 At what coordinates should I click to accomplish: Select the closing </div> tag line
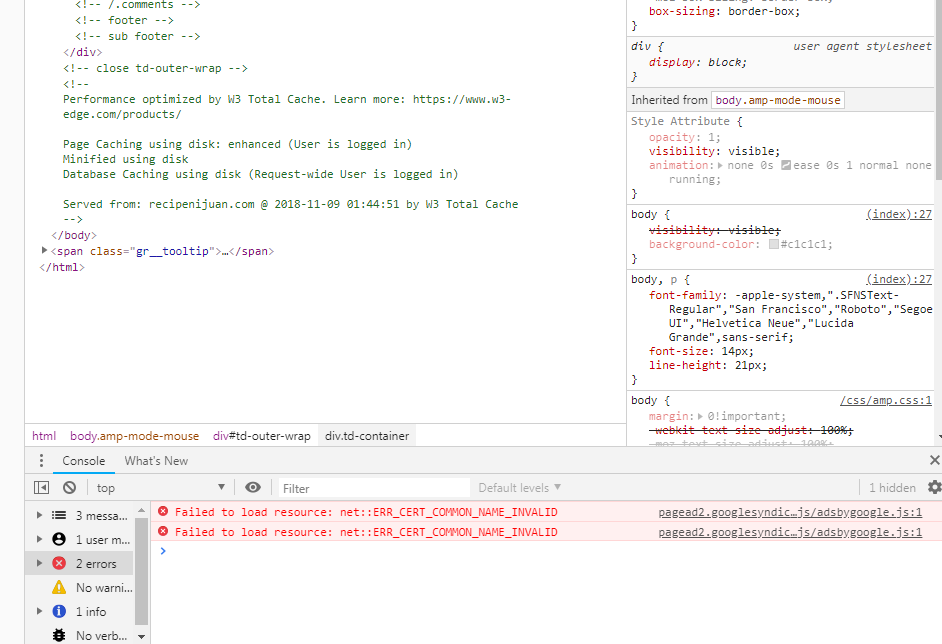pyautogui.click(x=83, y=52)
